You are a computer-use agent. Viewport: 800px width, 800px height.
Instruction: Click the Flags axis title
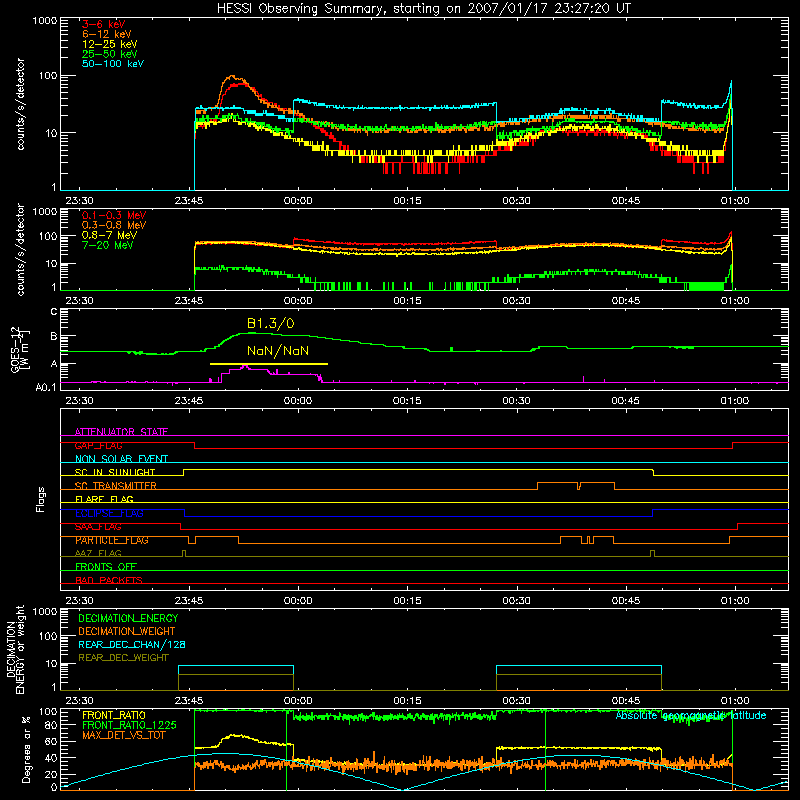click(x=40, y=499)
